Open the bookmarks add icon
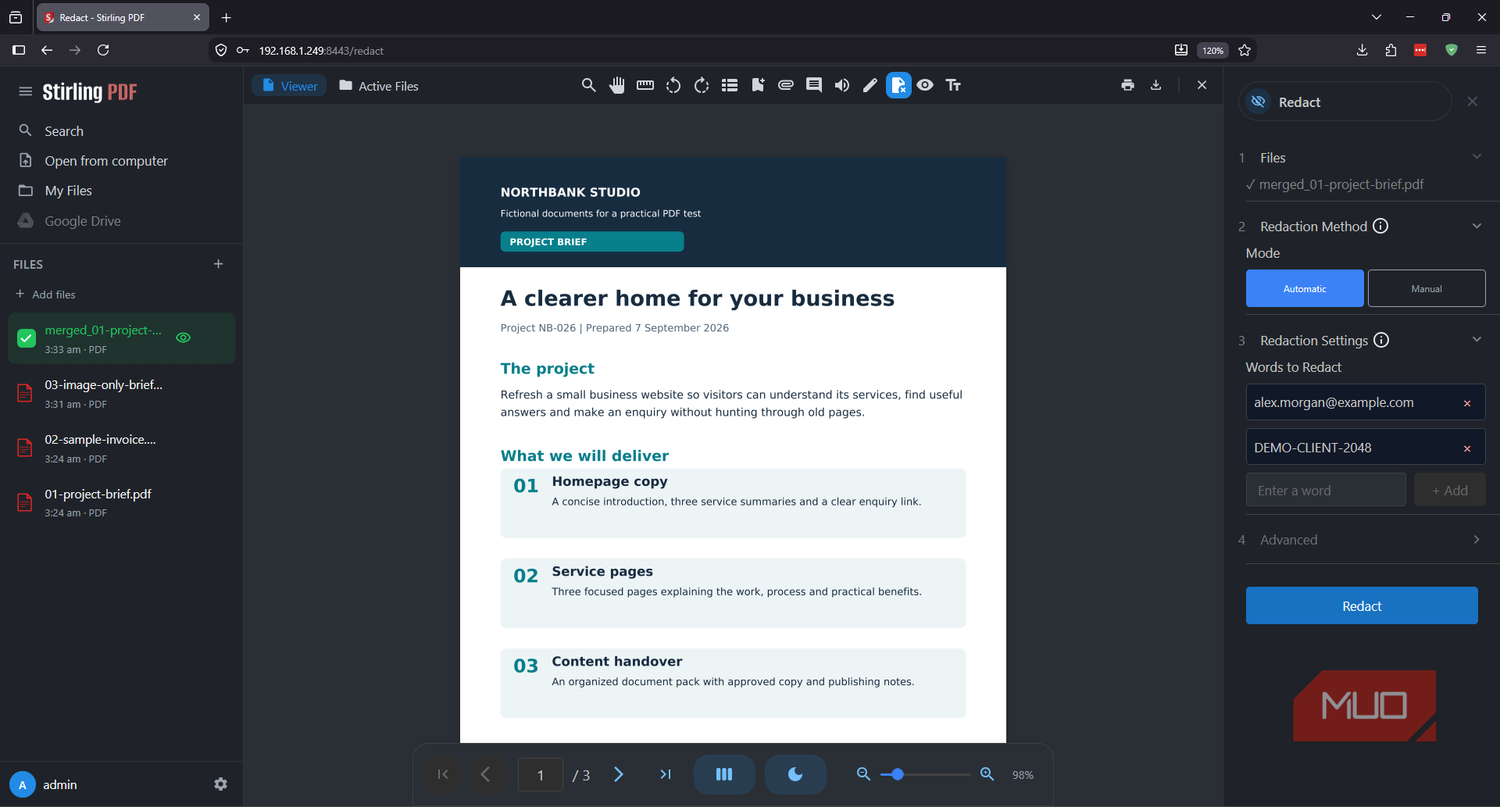Viewport: 1500px width, 807px height. 758,86
